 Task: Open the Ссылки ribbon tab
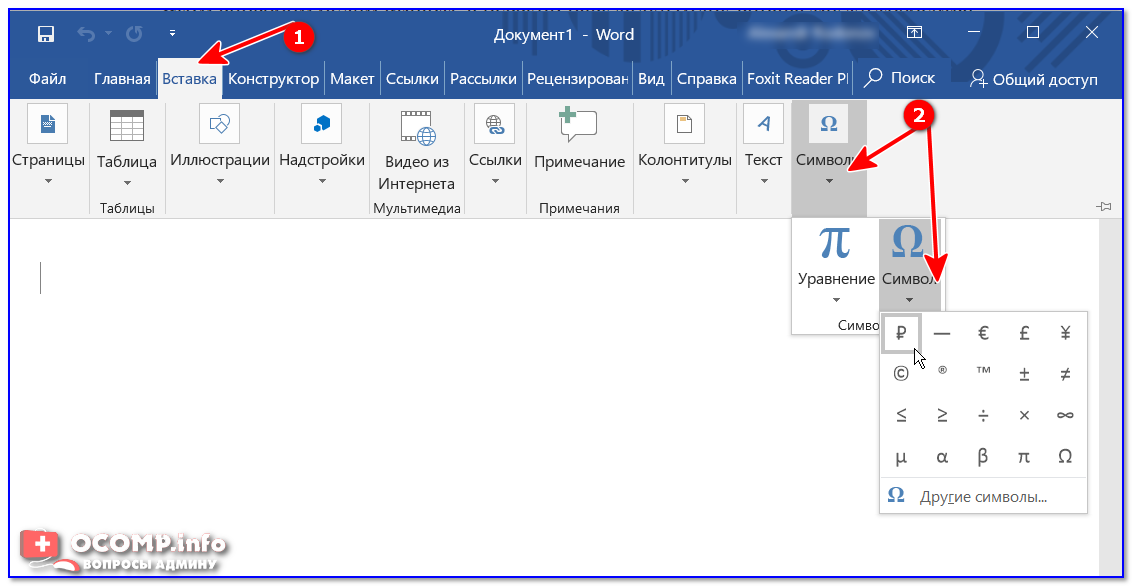[412, 79]
